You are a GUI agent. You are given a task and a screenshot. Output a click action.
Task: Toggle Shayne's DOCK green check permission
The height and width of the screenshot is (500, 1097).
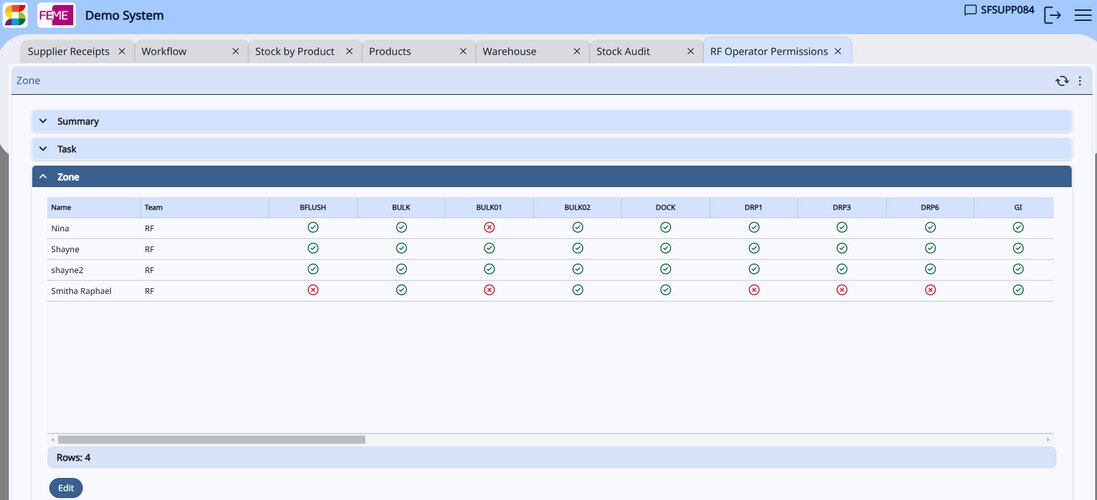(x=665, y=249)
